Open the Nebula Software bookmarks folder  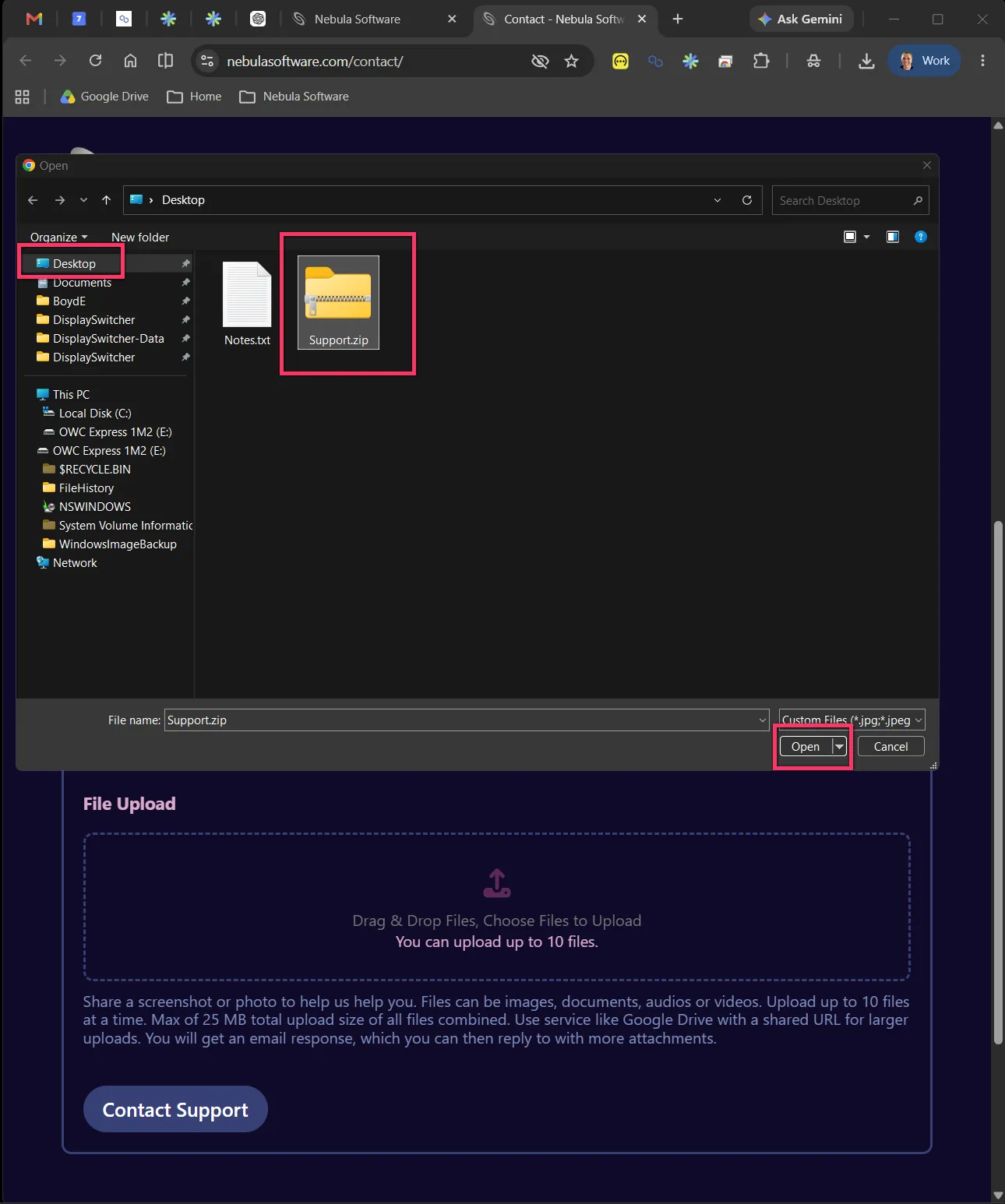[x=294, y=97]
